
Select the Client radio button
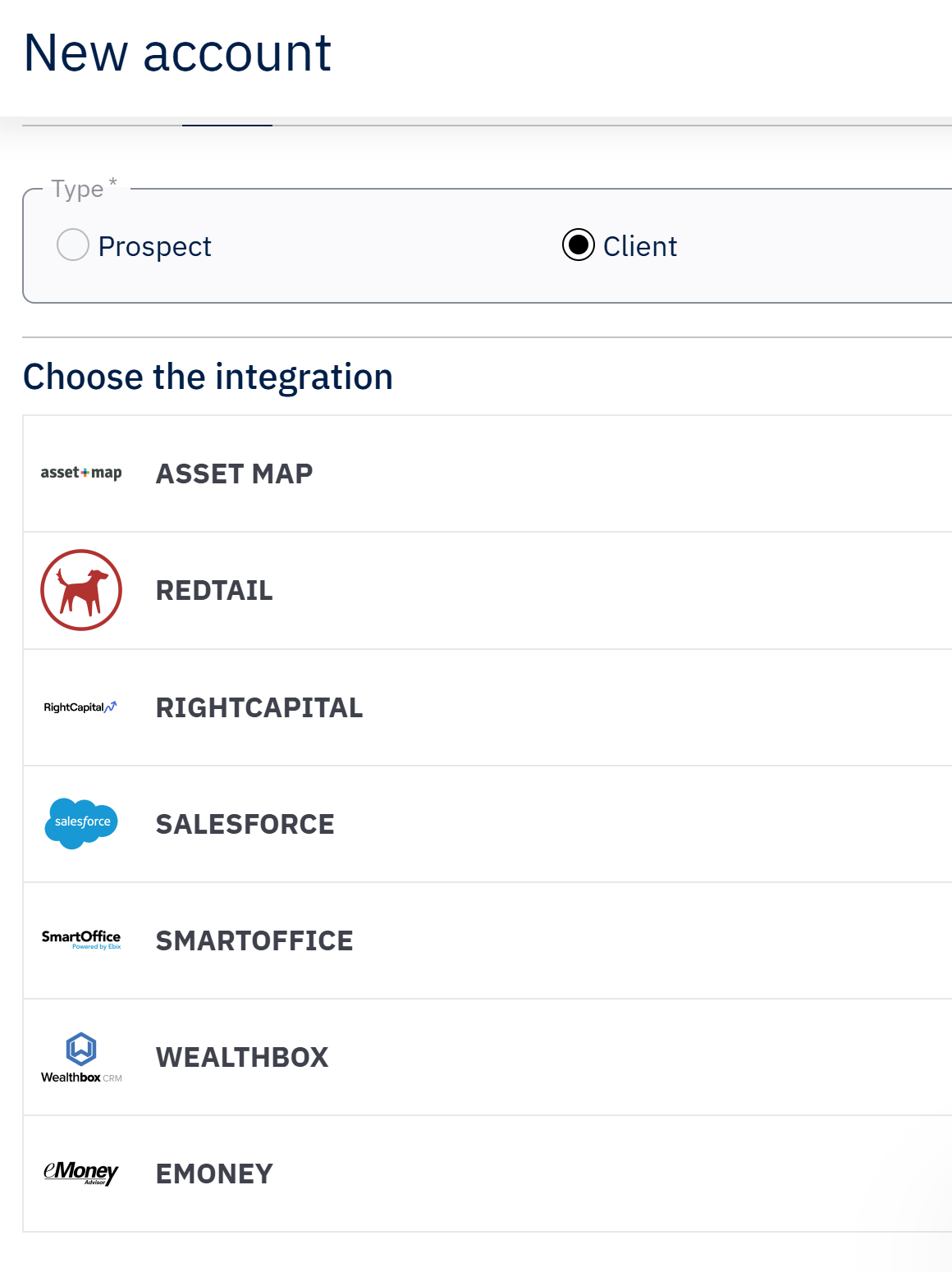579,245
